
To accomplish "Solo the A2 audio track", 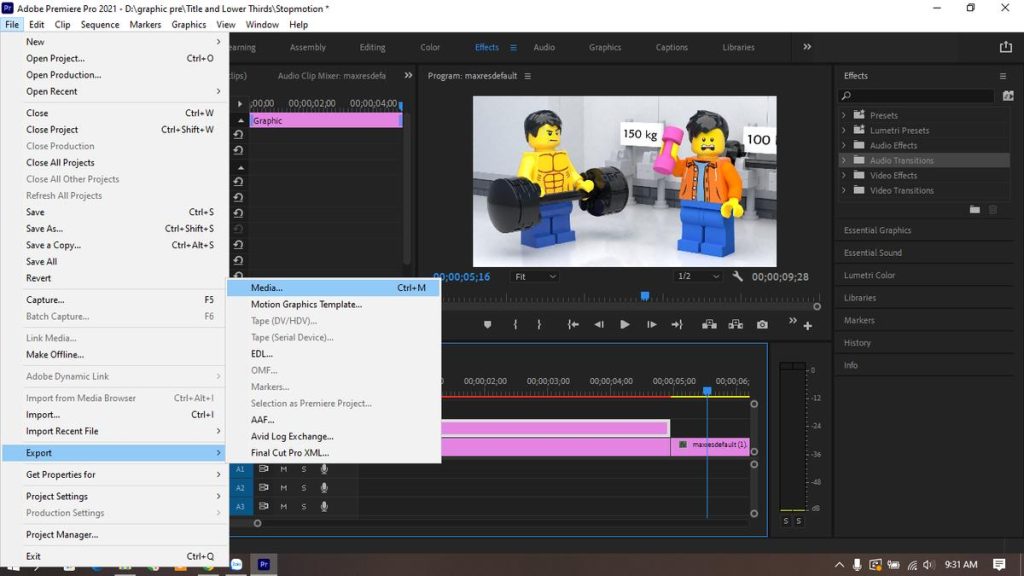I will tap(303, 487).
